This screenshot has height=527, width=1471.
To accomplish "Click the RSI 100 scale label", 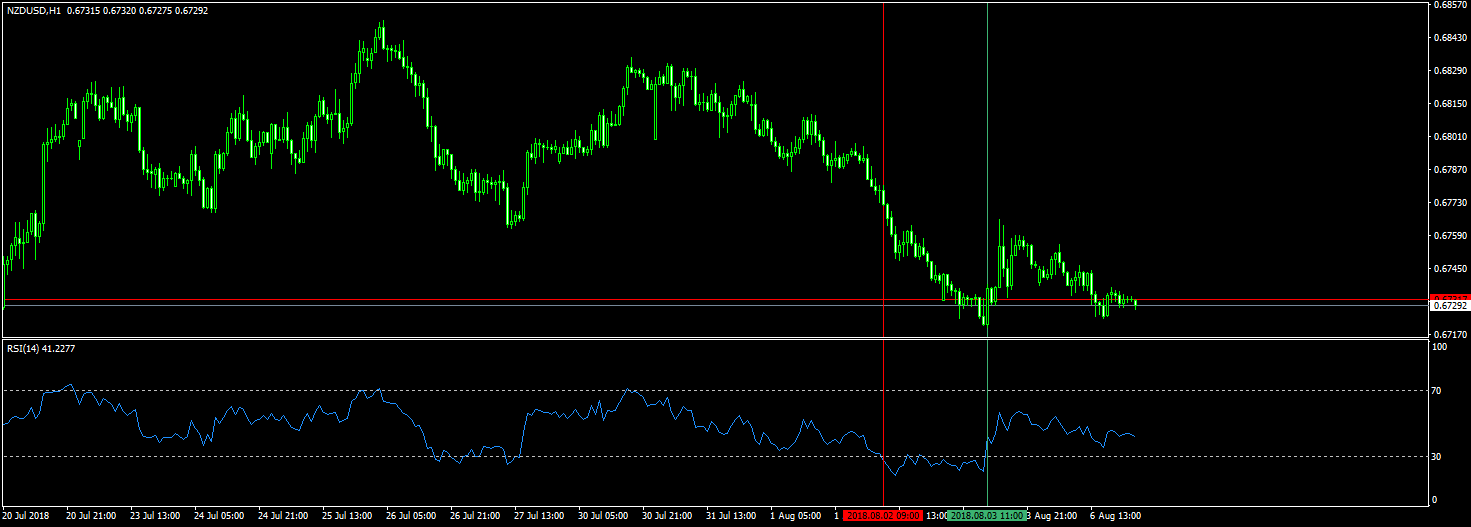I will (1440, 347).
